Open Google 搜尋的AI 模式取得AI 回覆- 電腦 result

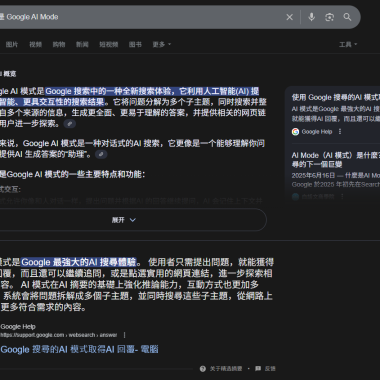(79, 349)
